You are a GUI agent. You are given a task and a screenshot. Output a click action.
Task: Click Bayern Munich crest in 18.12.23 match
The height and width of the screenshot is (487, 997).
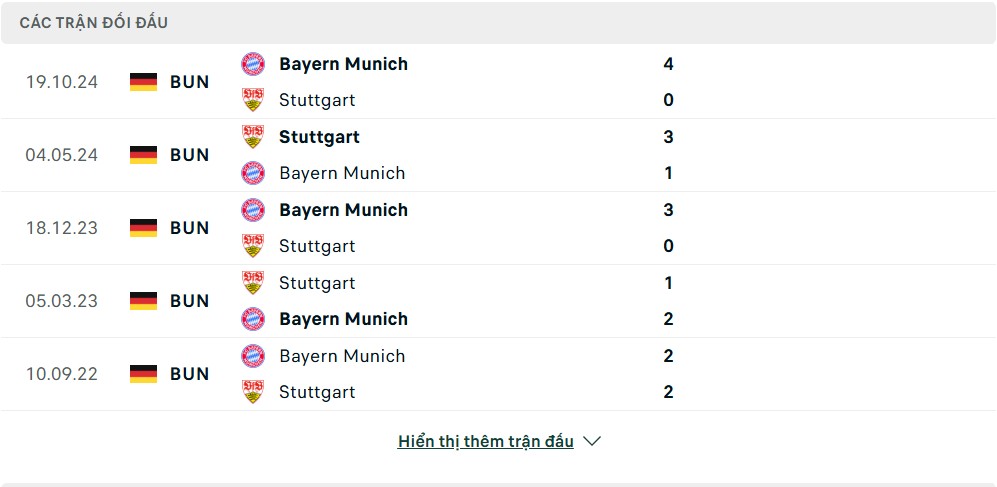253,210
